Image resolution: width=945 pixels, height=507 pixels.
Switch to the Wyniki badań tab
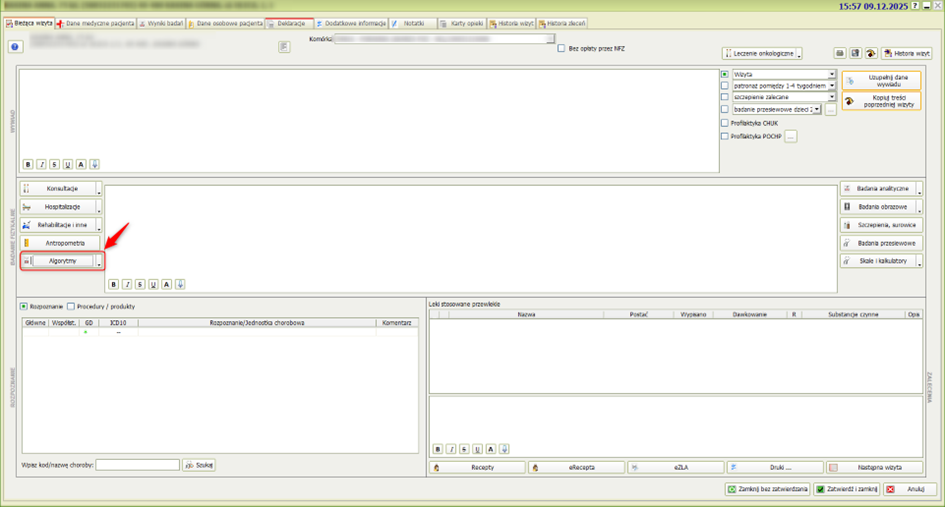[160, 22]
